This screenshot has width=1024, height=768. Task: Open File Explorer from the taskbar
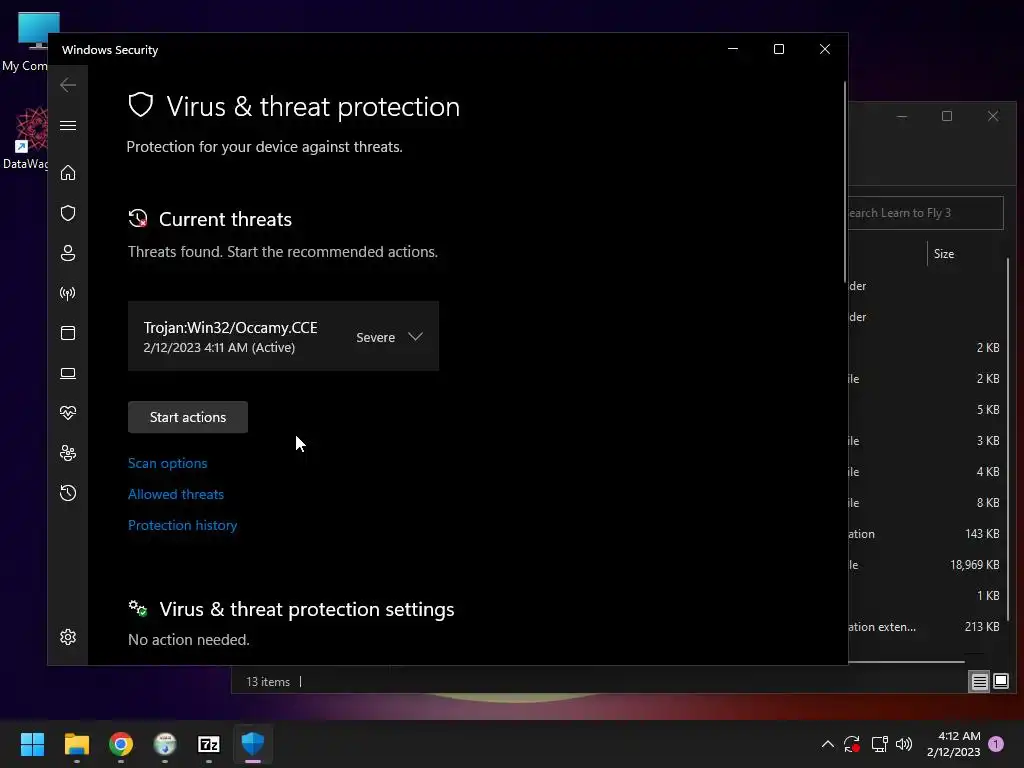click(76, 744)
